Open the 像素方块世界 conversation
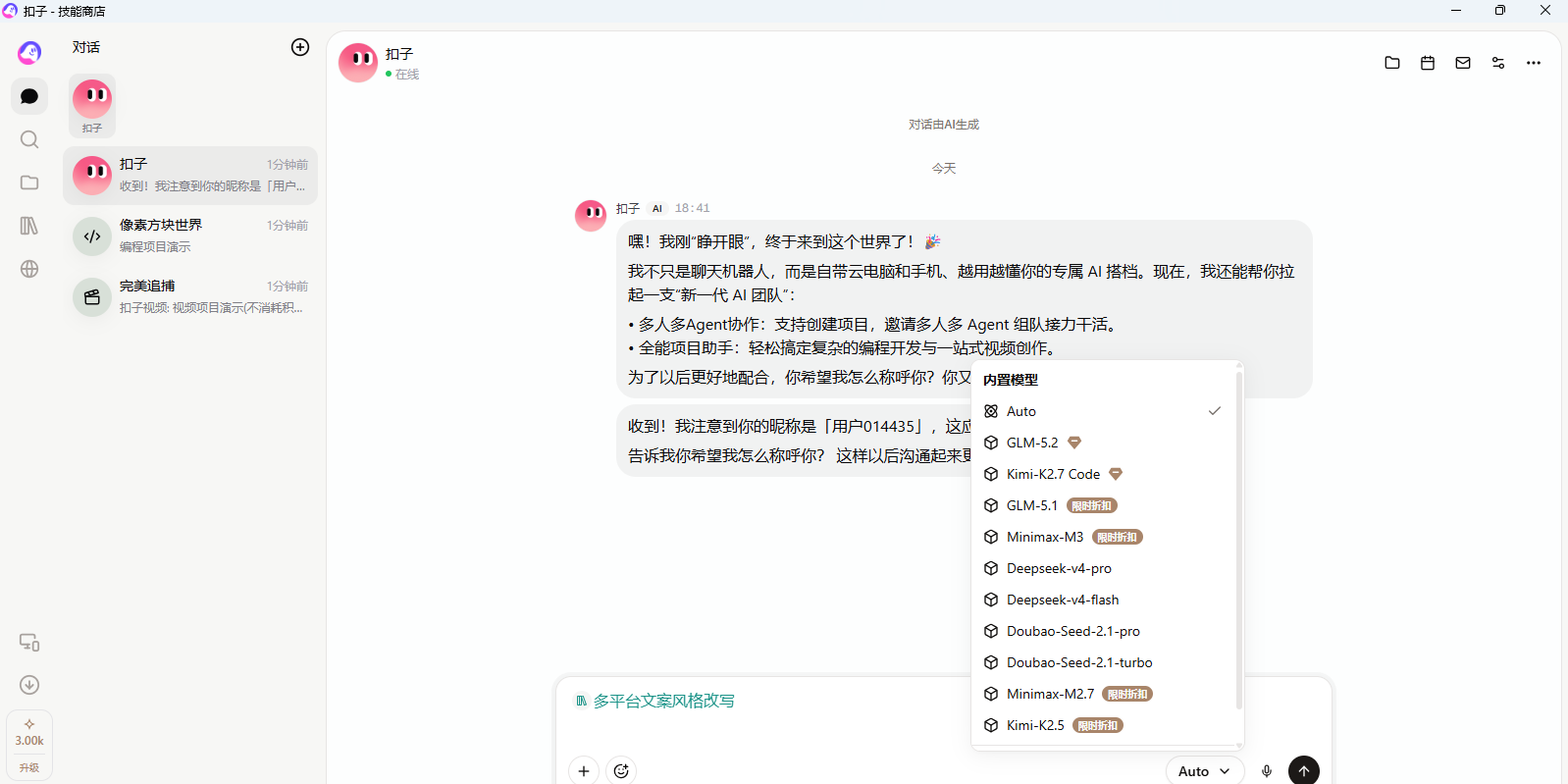 pyautogui.click(x=190, y=236)
